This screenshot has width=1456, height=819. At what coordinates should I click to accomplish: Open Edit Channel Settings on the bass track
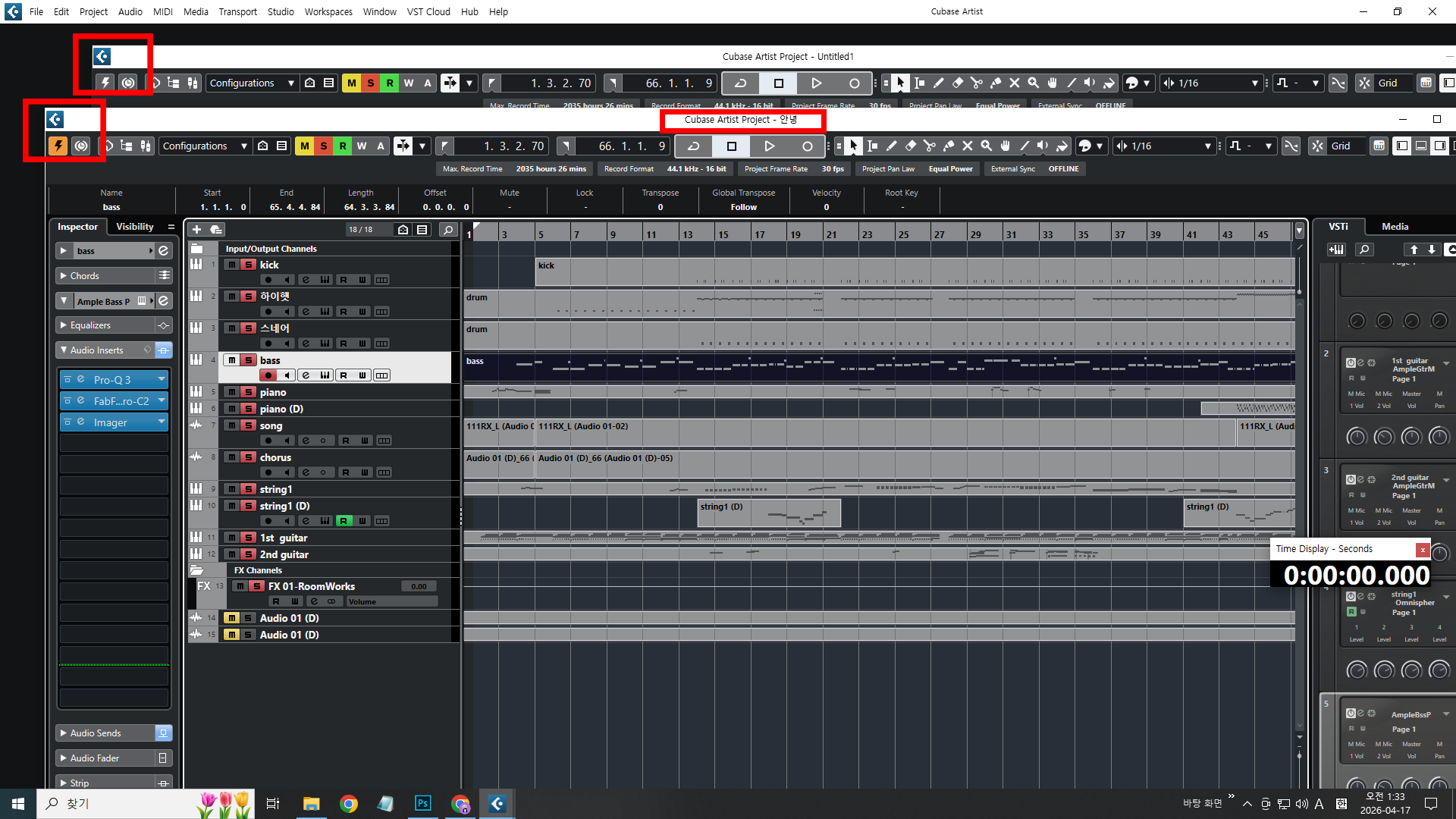tap(306, 375)
